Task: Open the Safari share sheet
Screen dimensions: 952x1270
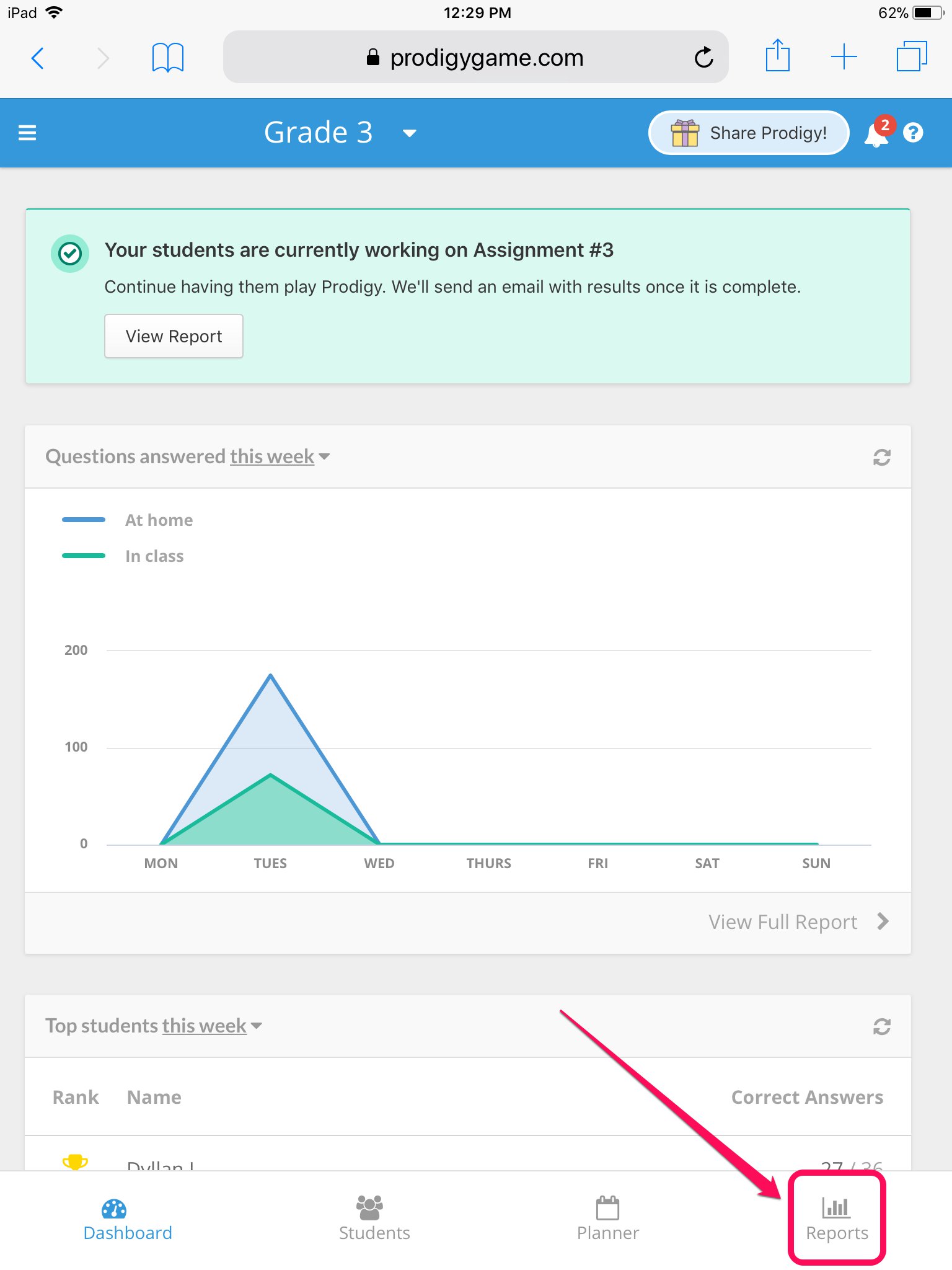Action: [777, 56]
